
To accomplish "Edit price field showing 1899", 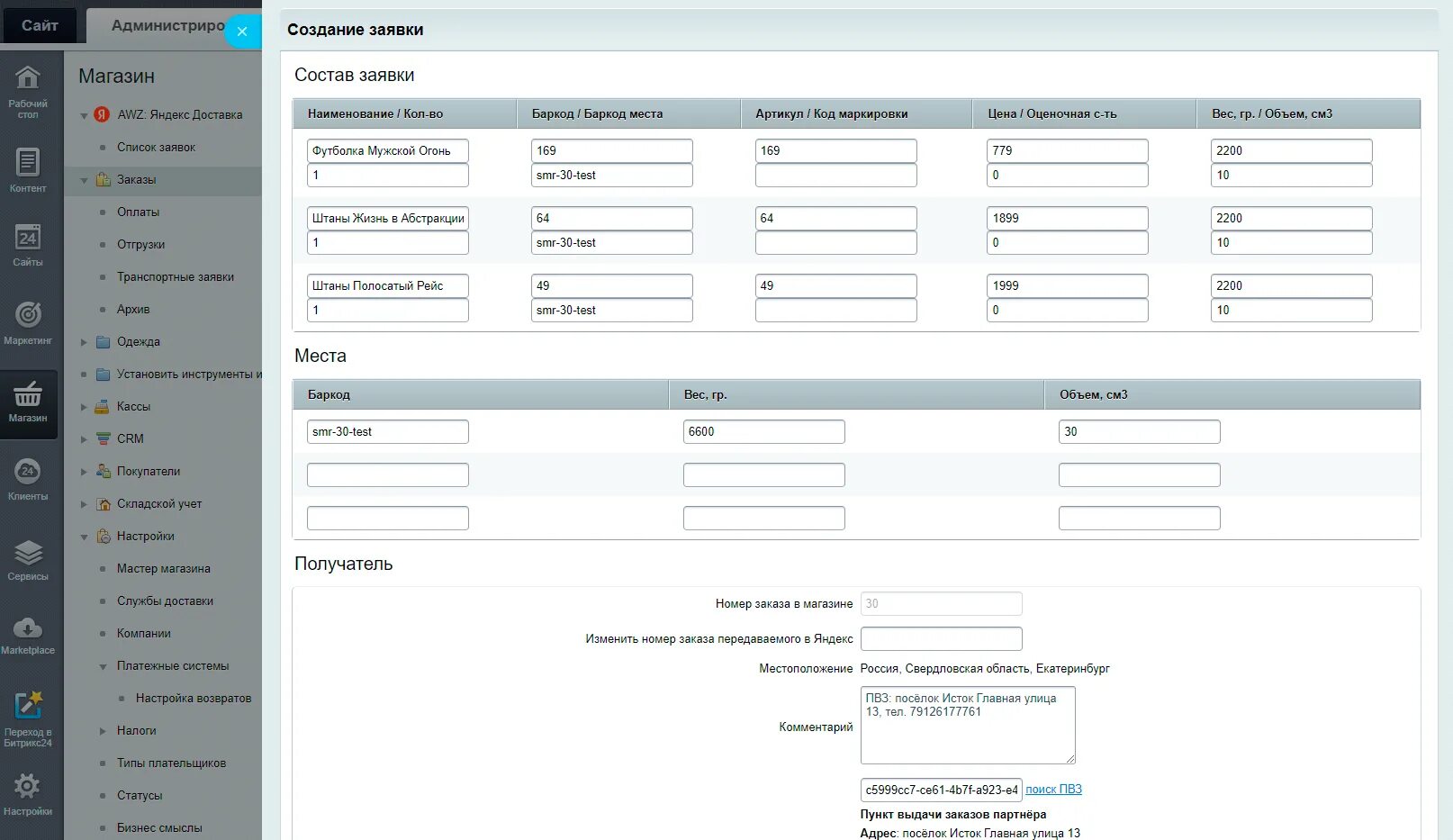I will coord(1068,218).
